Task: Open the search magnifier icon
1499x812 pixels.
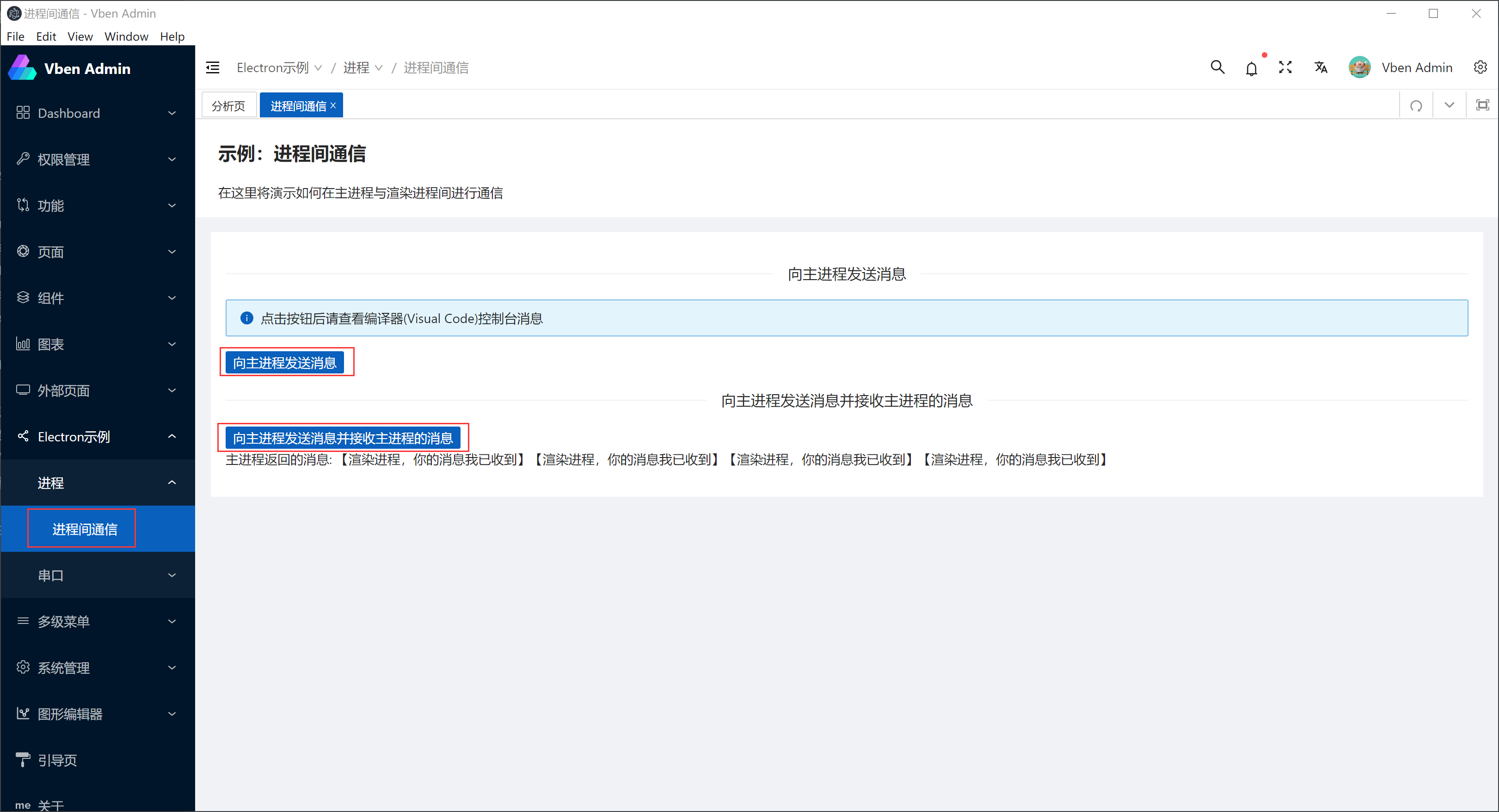Action: coord(1217,67)
